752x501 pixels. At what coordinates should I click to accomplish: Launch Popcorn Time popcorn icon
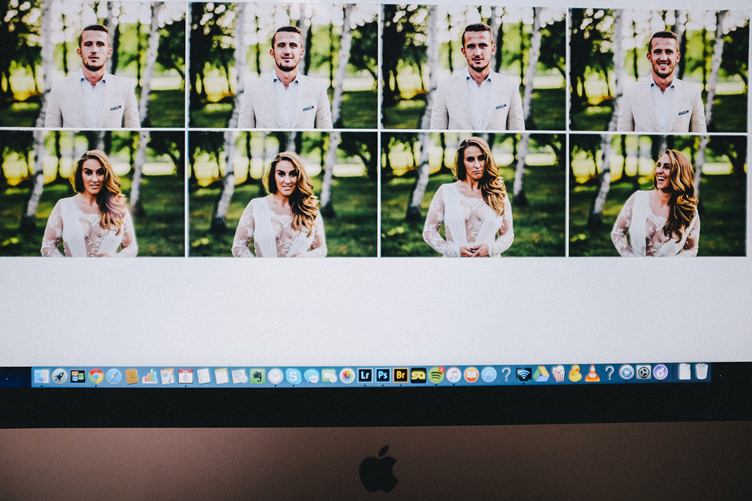(x=558, y=374)
